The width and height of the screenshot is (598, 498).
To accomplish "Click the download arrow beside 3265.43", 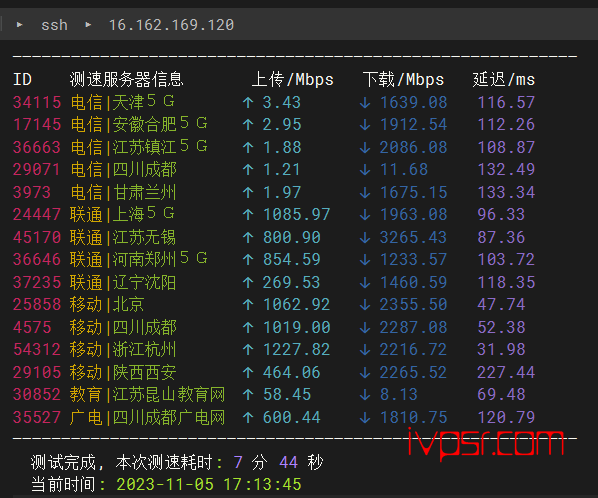I will pyautogui.click(x=365, y=238).
